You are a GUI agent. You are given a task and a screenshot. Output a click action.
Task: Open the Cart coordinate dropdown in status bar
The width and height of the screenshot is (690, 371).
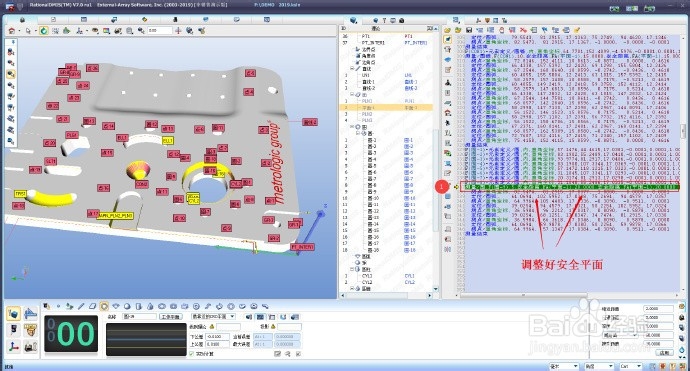click(x=630, y=366)
